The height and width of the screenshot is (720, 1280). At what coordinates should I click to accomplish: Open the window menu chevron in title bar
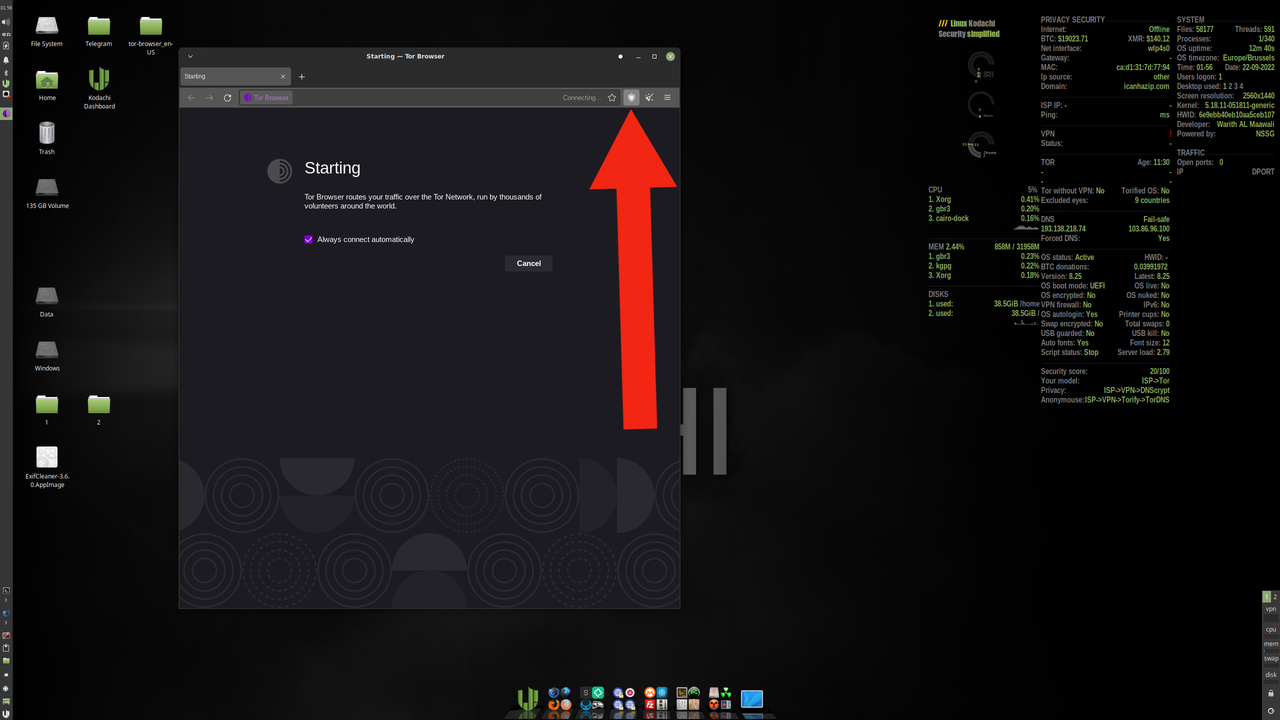click(190, 56)
